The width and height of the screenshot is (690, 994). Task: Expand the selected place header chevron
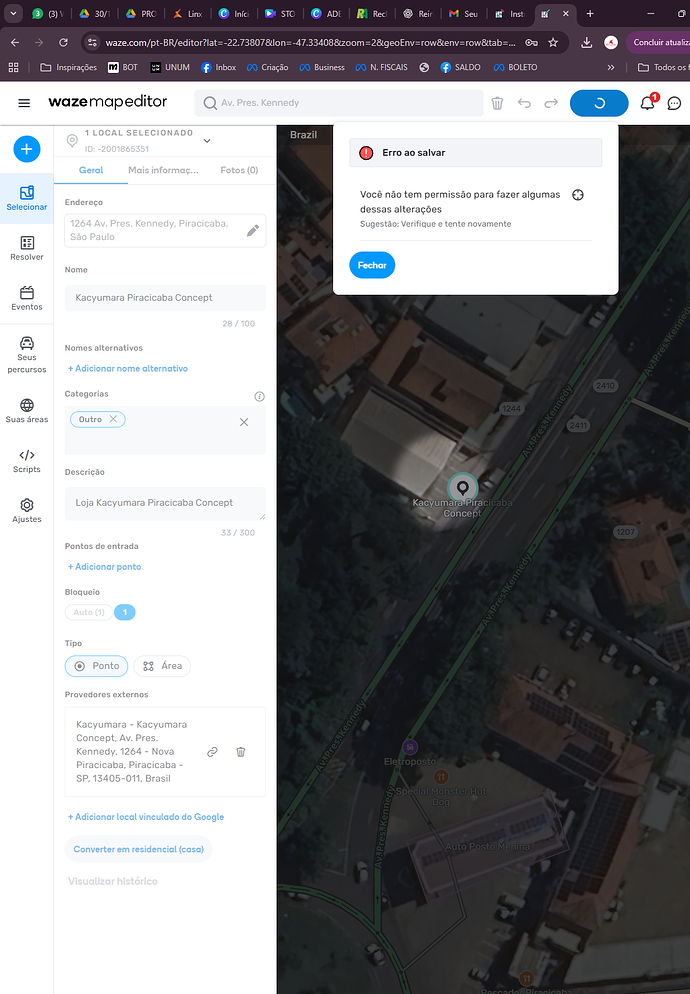207,141
